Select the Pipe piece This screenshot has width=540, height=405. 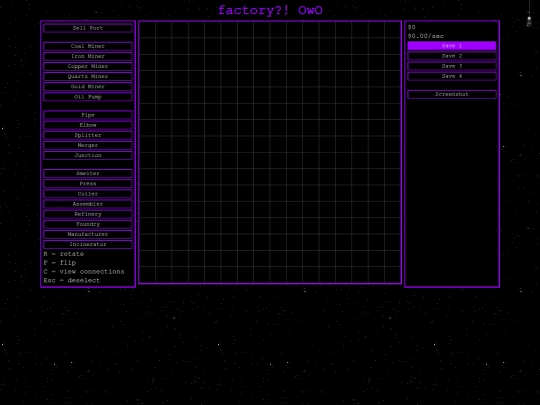(88, 115)
